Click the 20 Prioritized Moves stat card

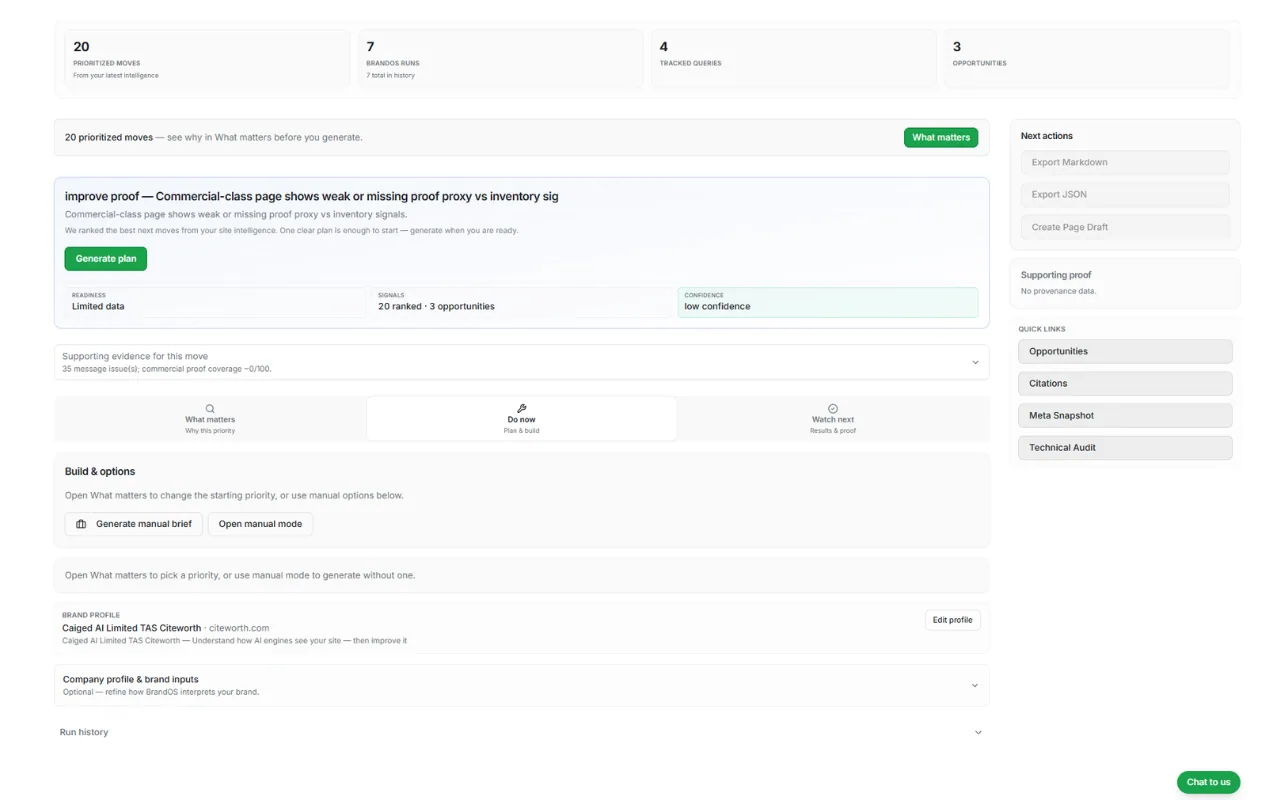click(207, 60)
